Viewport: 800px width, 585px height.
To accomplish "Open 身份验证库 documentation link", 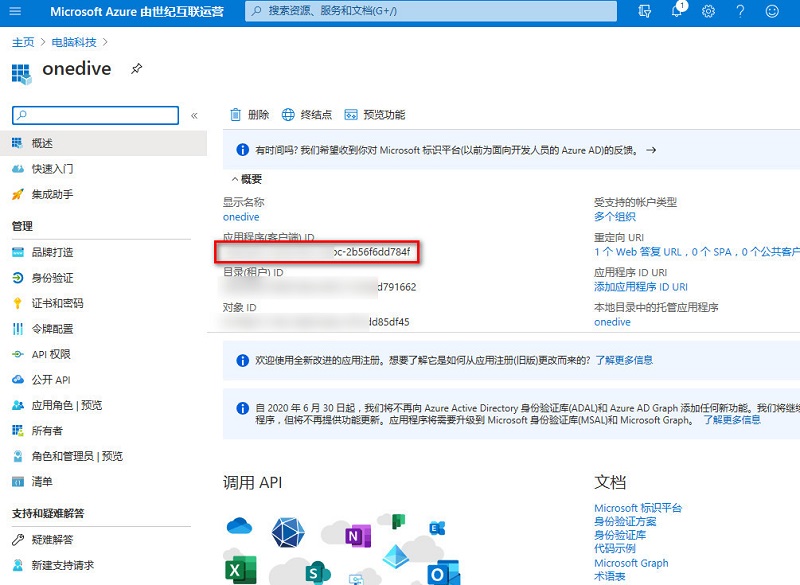I will (620, 535).
